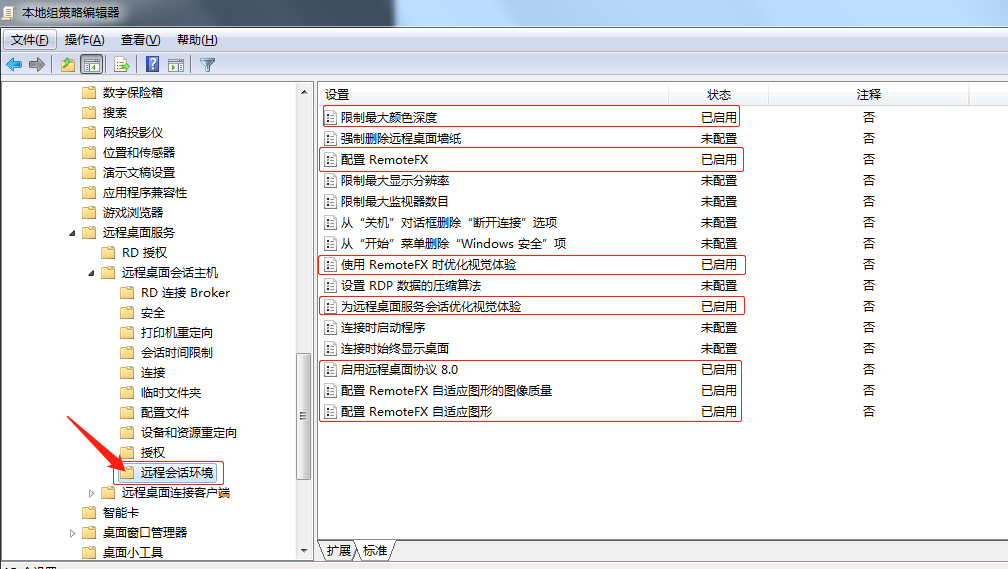Viewport: 1008px width, 569px height.
Task: Select the 网络投影仪 tree folder
Action: 133,132
